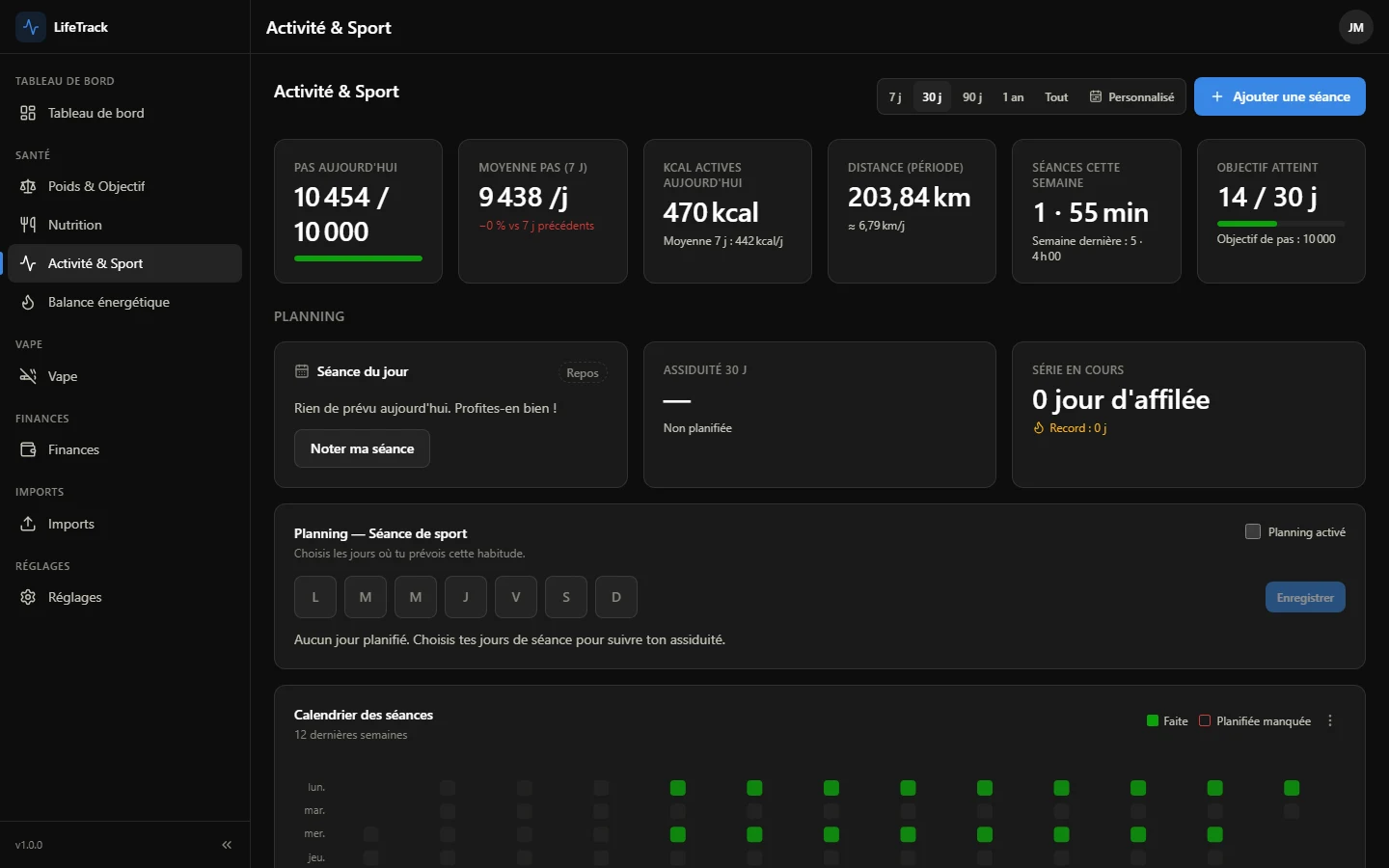
Task: Open the JM user avatar menu
Action: click(x=1355, y=27)
